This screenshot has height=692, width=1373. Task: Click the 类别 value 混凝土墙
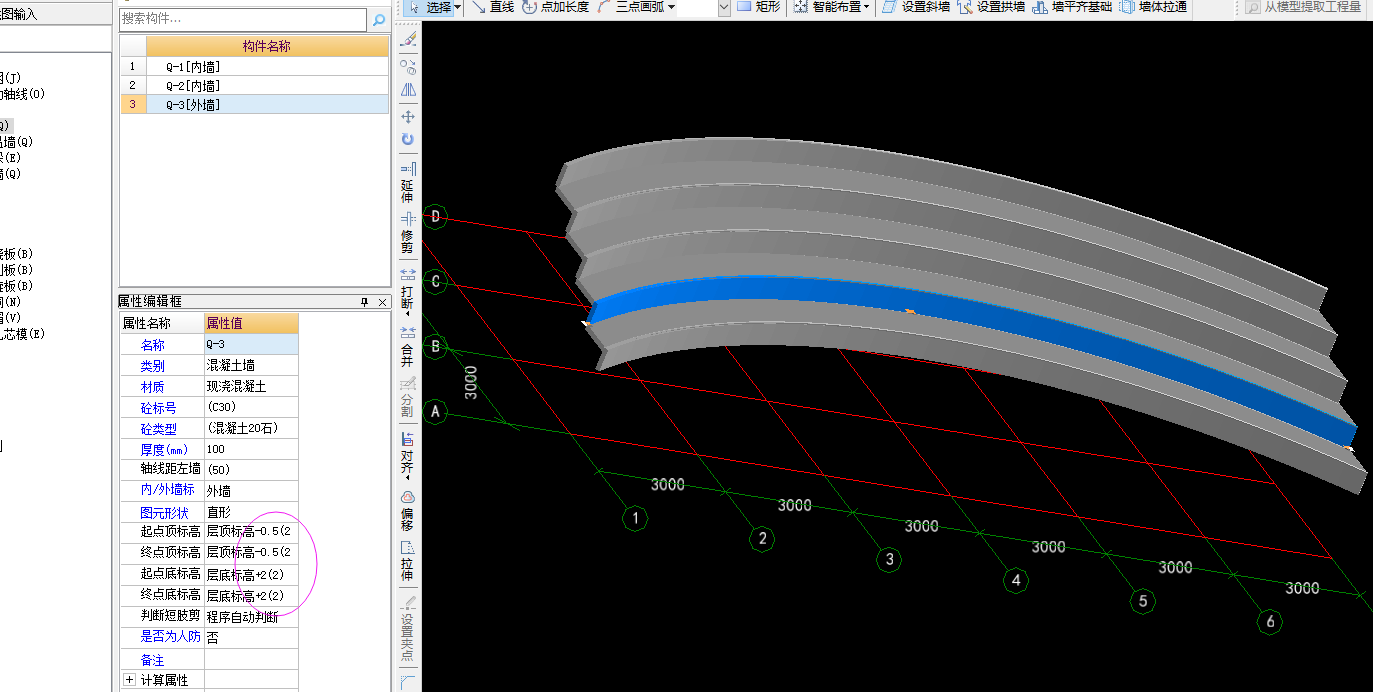coord(251,365)
